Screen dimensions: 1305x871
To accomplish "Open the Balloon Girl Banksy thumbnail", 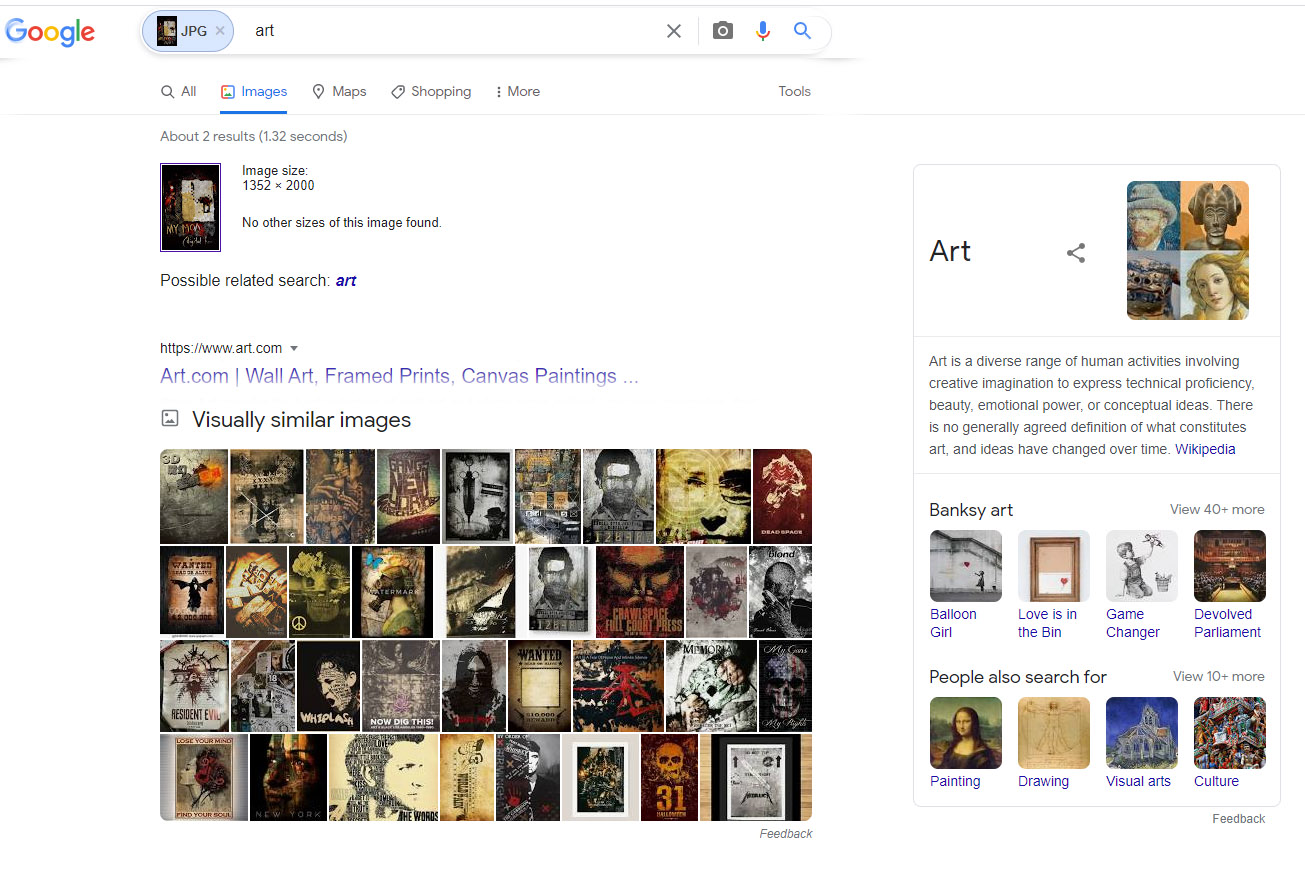I will [965, 566].
